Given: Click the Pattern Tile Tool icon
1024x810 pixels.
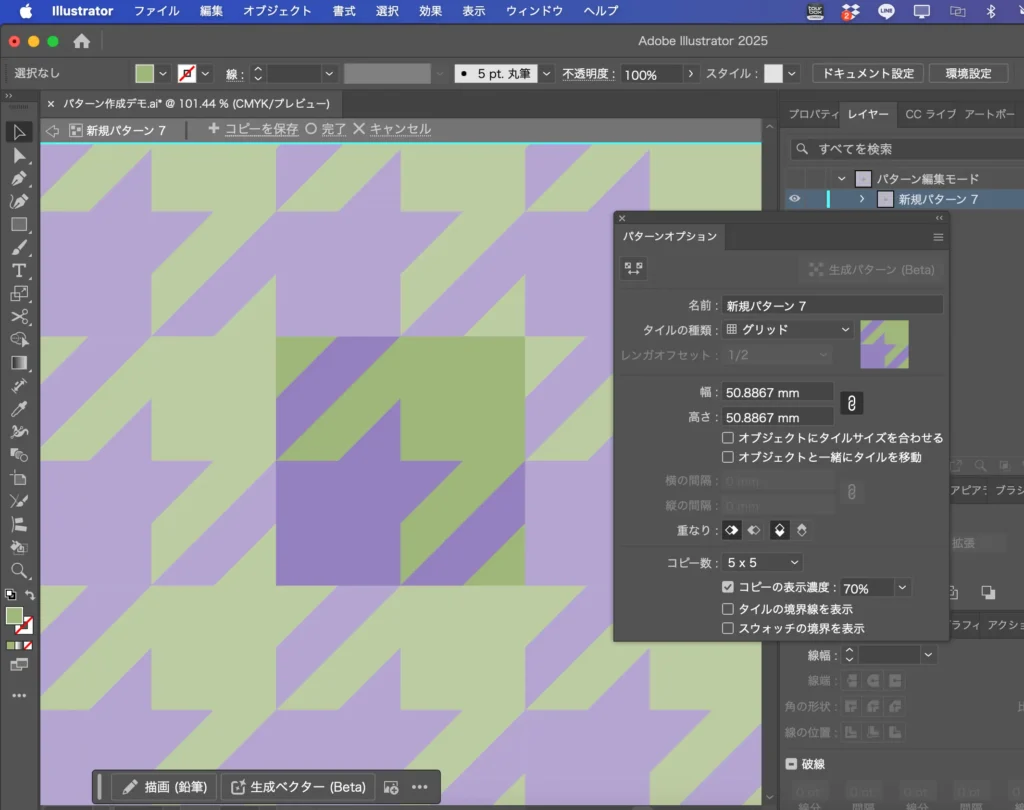Looking at the screenshot, I should (x=633, y=268).
